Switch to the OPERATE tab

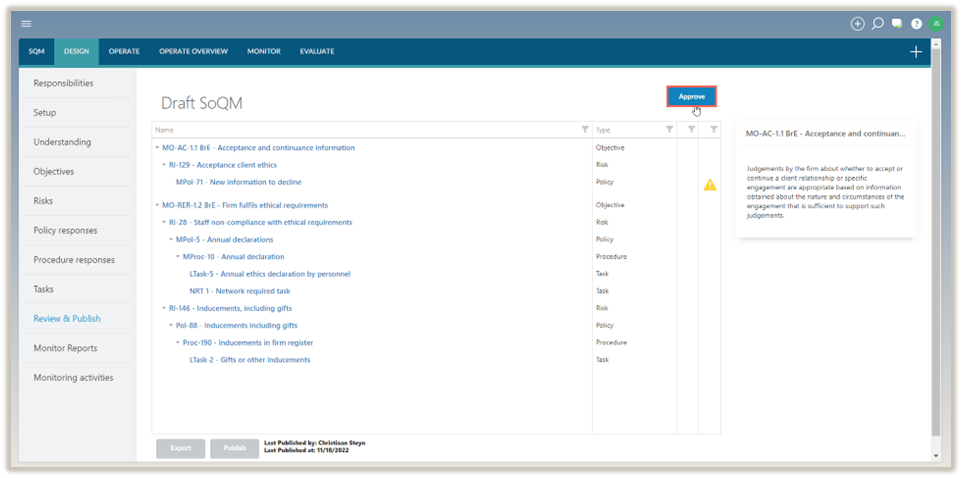click(124, 51)
